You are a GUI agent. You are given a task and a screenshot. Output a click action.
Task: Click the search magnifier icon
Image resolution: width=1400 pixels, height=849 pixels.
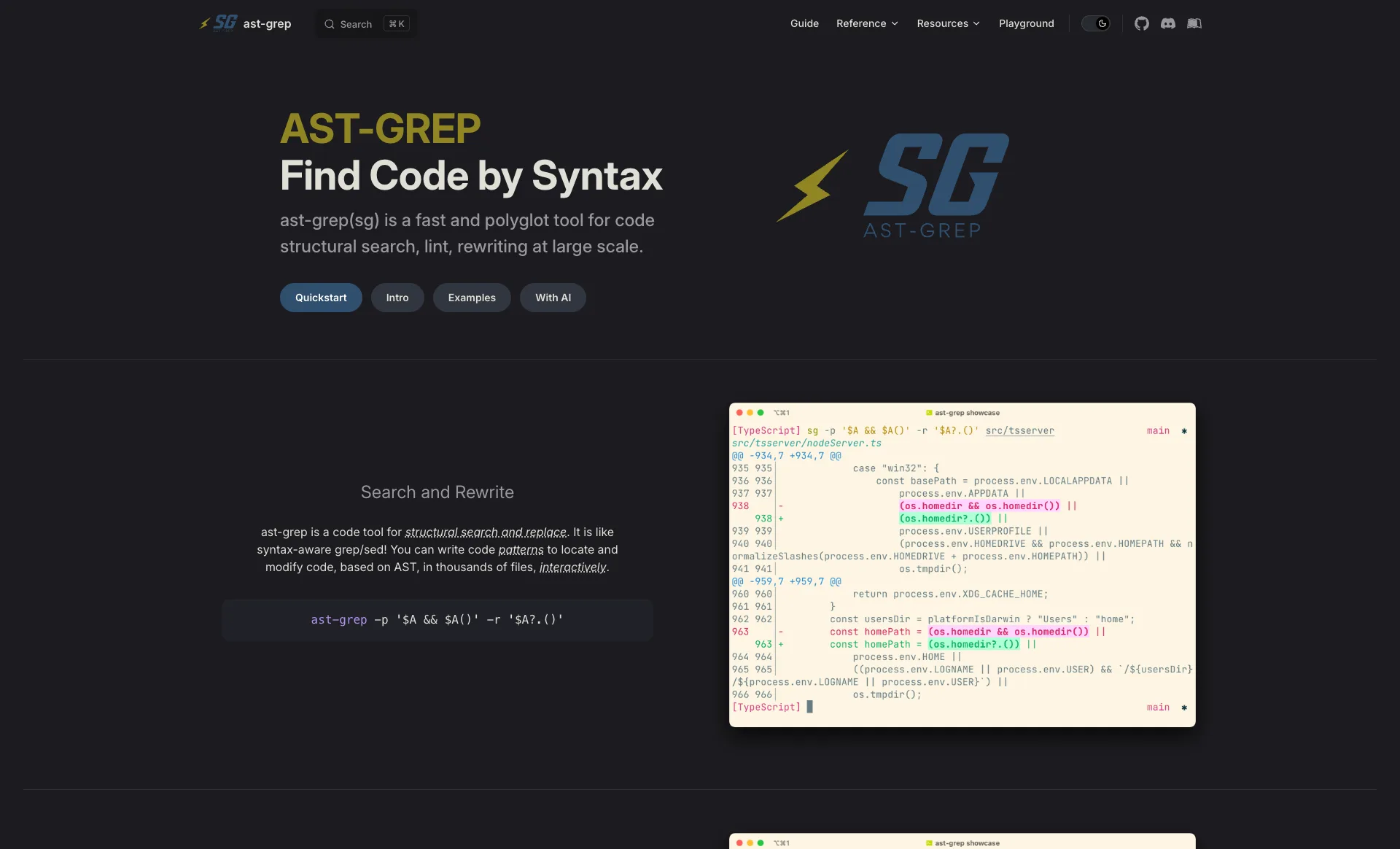330,24
